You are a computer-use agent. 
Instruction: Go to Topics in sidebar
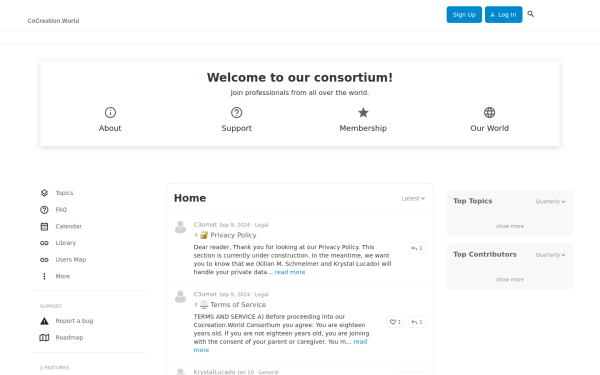click(64, 193)
